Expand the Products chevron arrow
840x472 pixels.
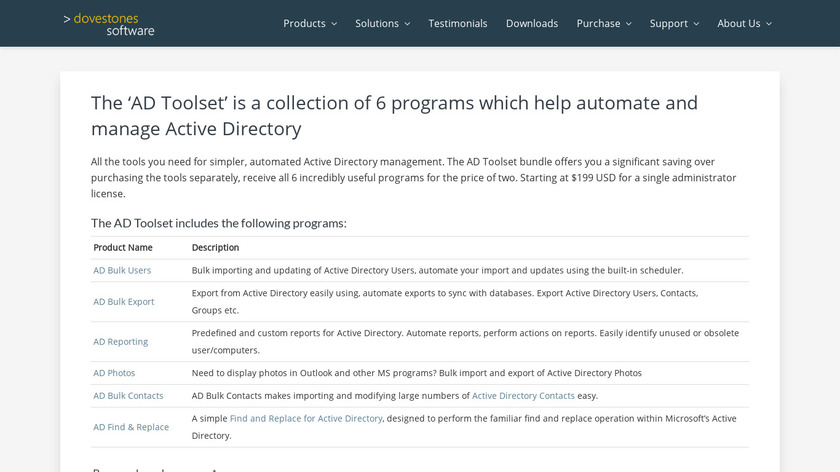pyautogui.click(x=334, y=24)
